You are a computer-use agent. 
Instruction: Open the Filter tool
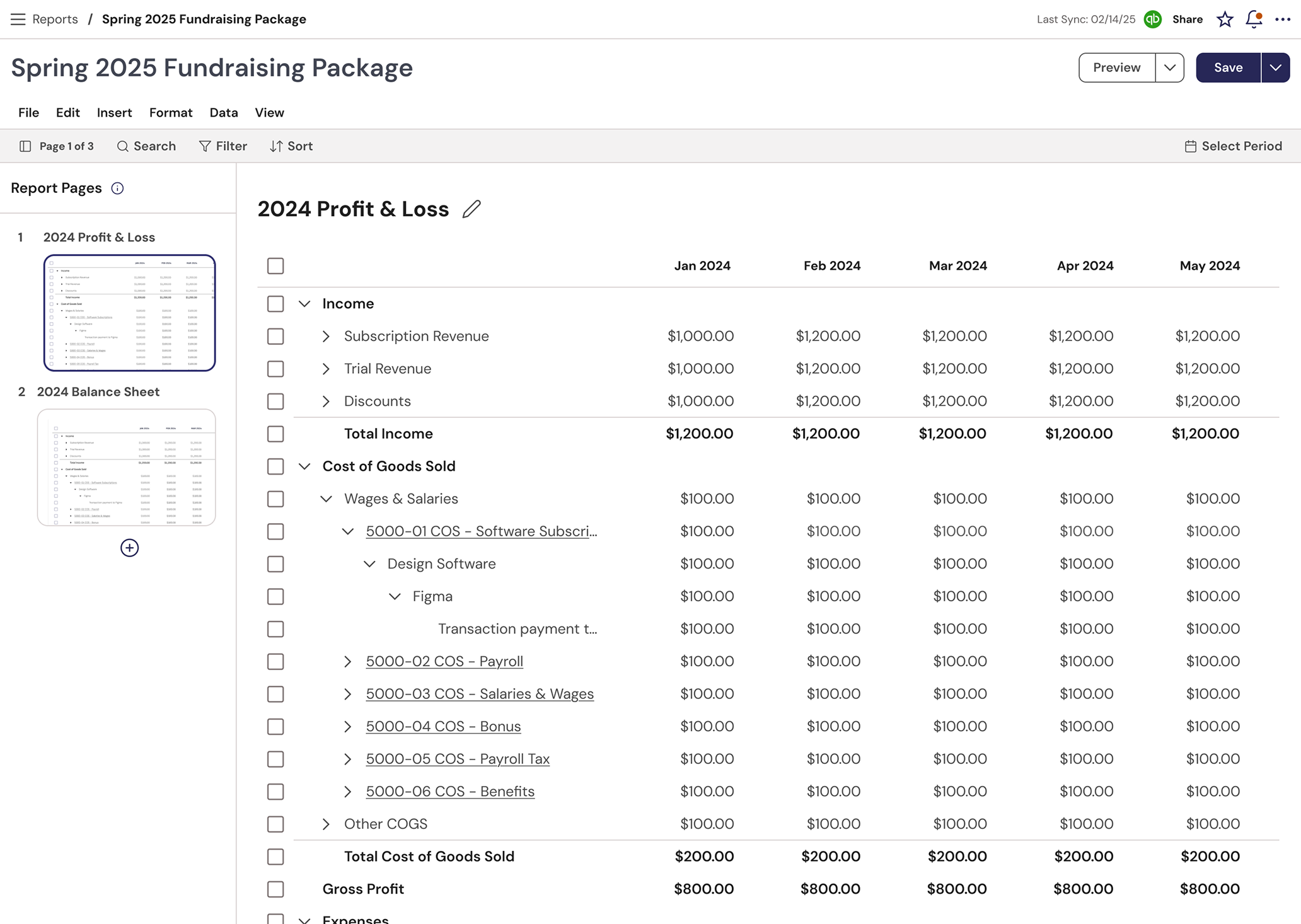pos(223,146)
